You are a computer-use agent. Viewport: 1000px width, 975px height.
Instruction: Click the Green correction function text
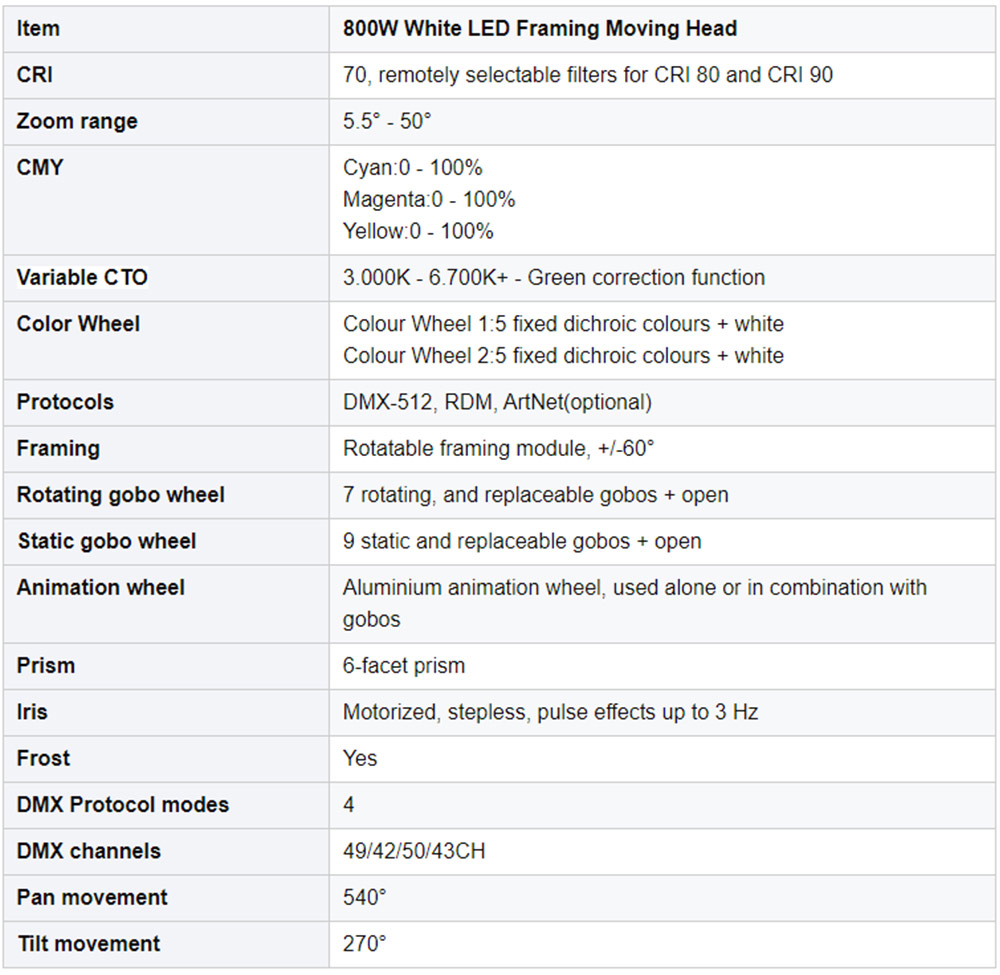click(646, 277)
